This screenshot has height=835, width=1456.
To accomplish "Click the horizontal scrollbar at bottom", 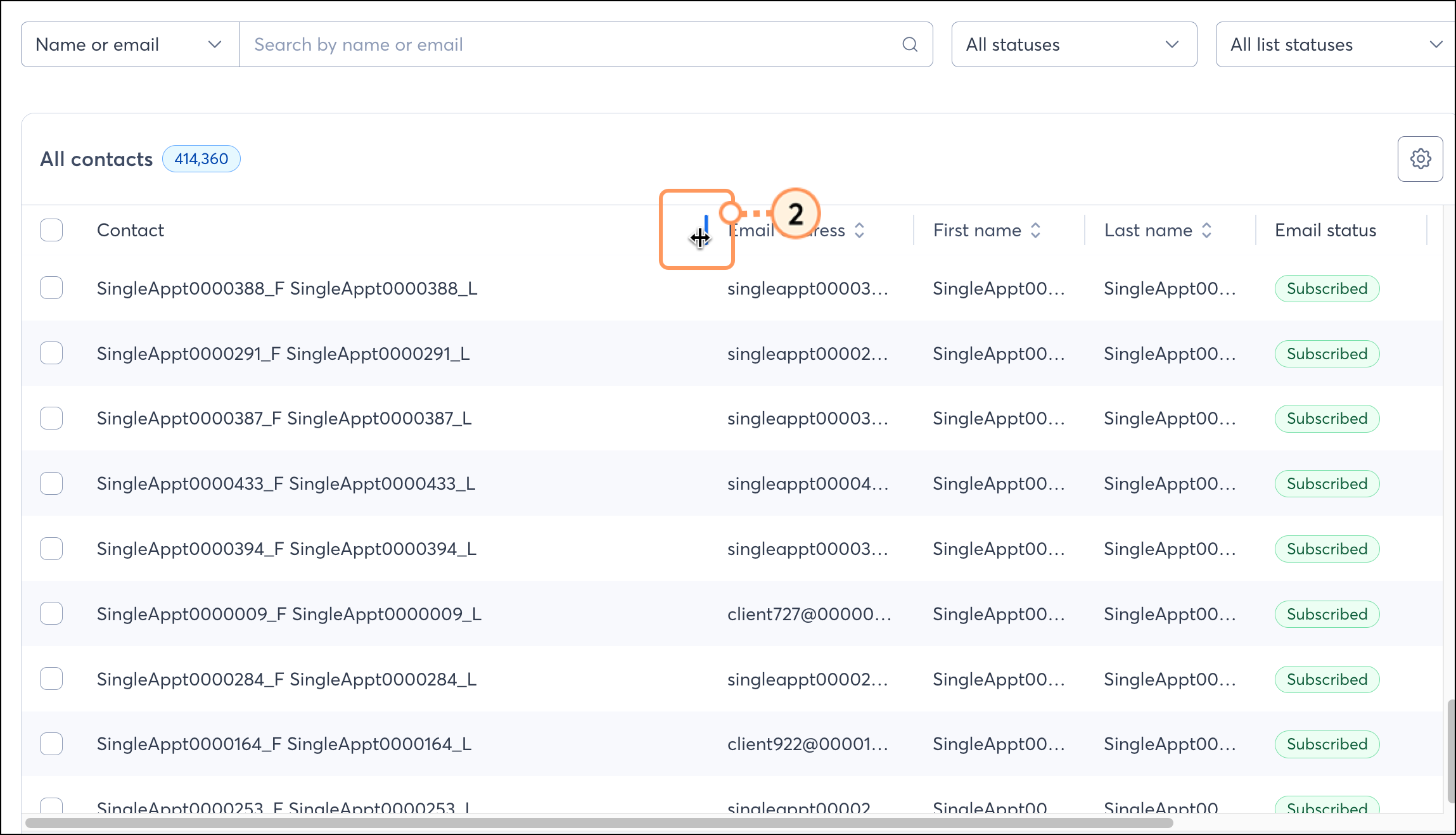I will click(599, 822).
